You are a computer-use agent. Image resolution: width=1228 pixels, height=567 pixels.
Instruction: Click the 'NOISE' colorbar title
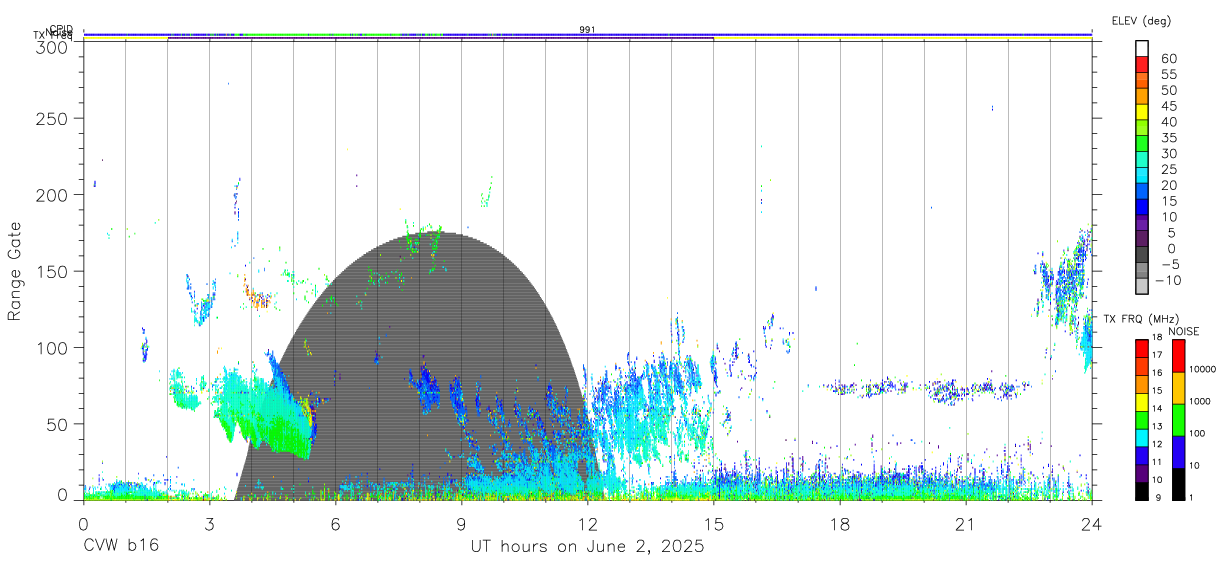click(1184, 331)
